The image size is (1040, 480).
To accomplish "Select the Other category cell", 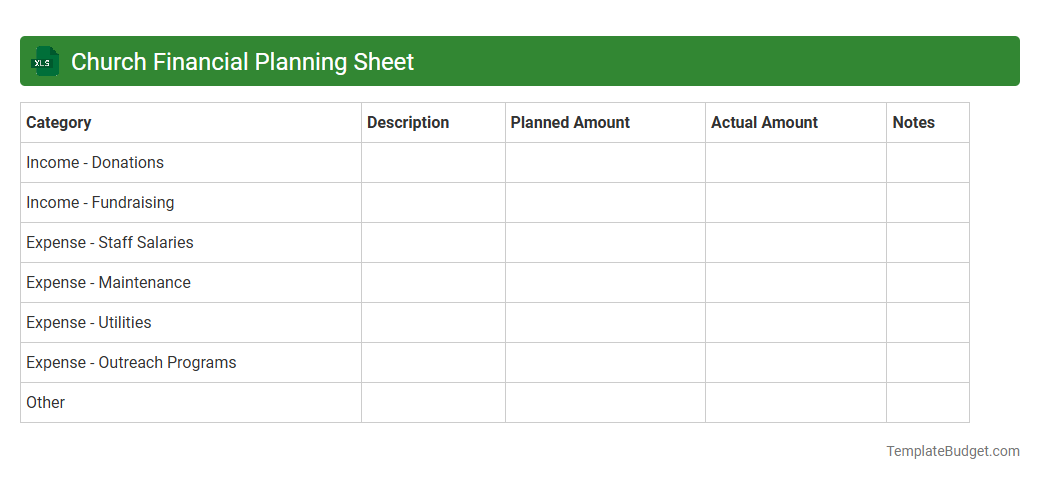I will coord(191,402).
